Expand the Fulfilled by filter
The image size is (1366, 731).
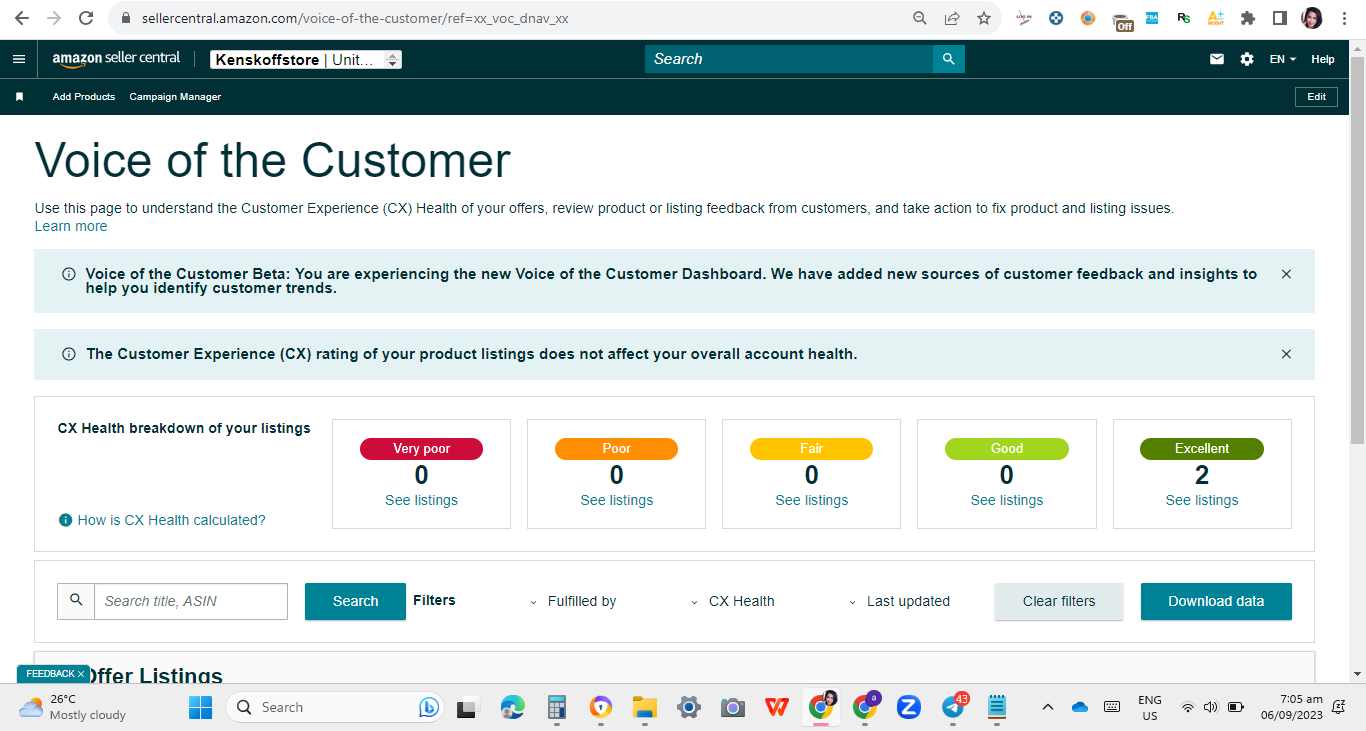(573, 601)
